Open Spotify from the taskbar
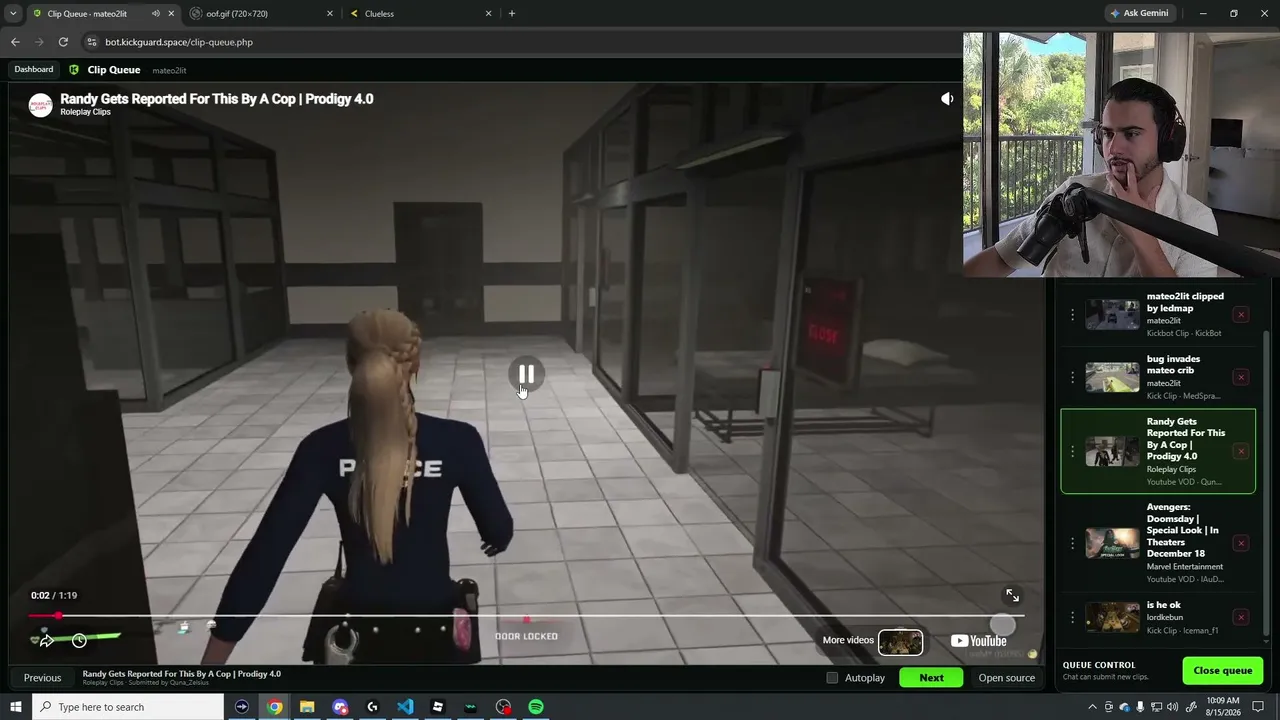1280x720 pixels. [x=536, y=707]
